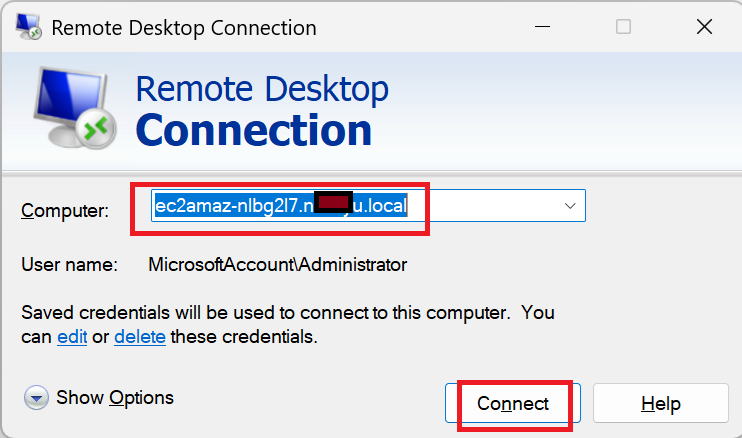The image size is (742, 438).
Task: Click the saved credentials message text
Action: click(288, 324)
